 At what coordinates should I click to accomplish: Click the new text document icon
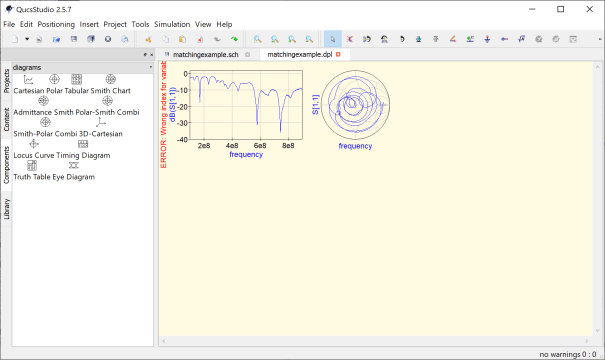39,39
